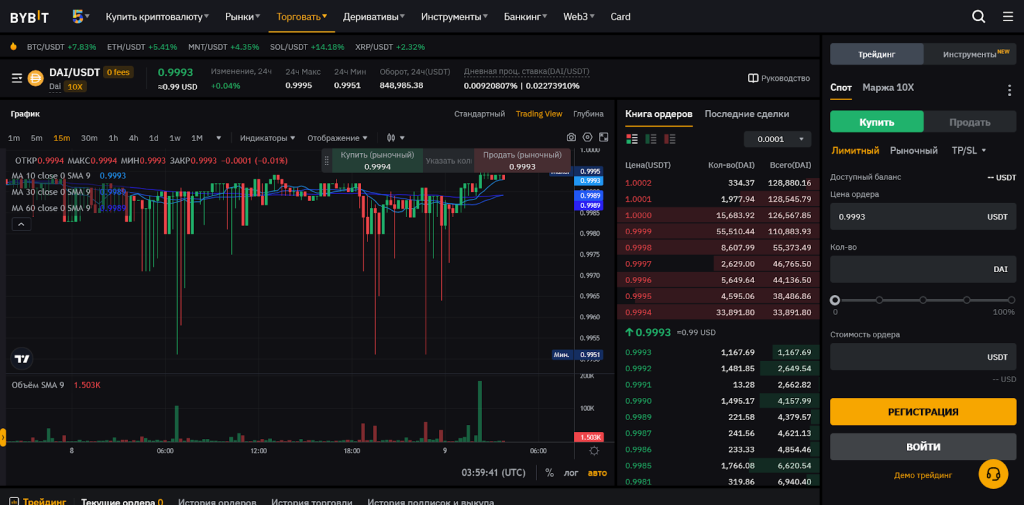1024x505 pixels.
Task: Toggle the logarithmic scale (лог)
Action: (571, 473)
